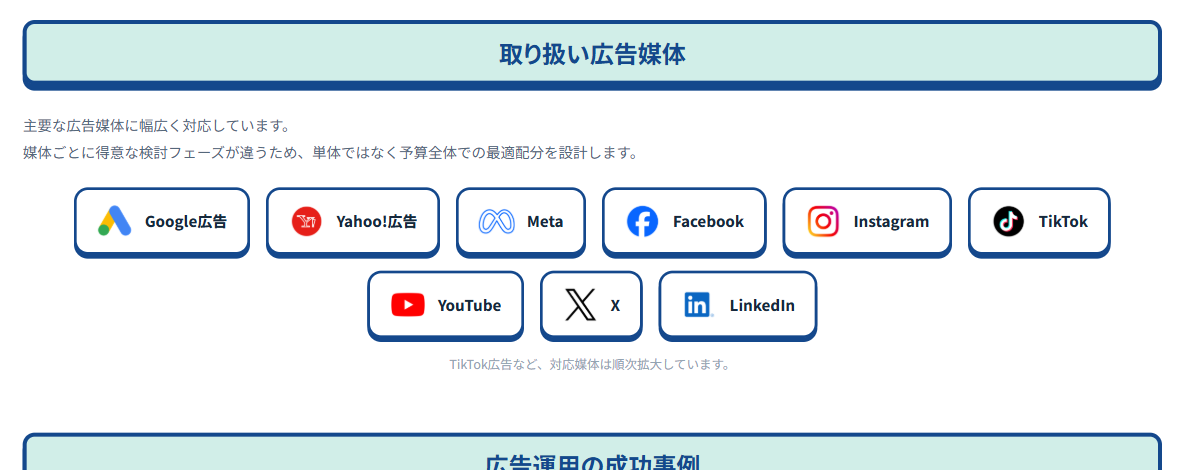Click the X logo icon
Image resolution: width=1200 pixels, height=470 pixels.
(x=580, y=305)
